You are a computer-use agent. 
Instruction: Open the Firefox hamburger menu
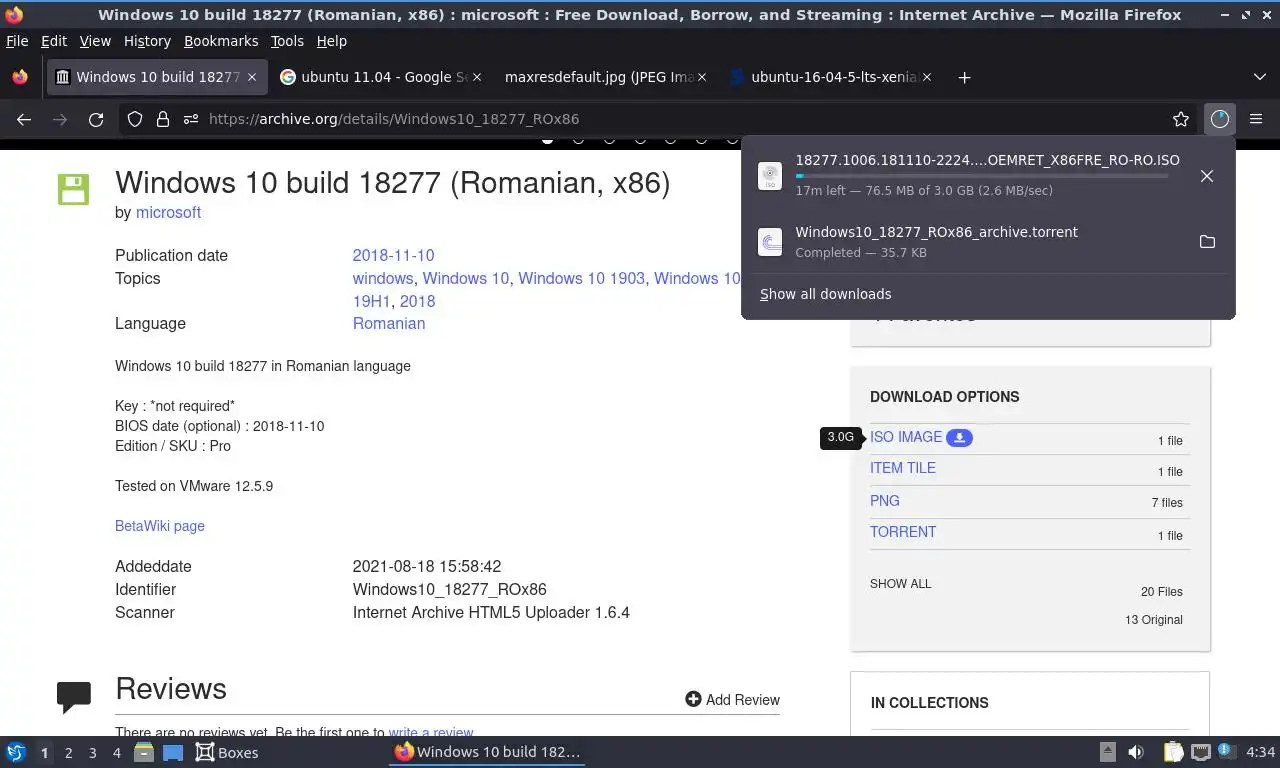pyautogui.click(x=1256, y=119)
